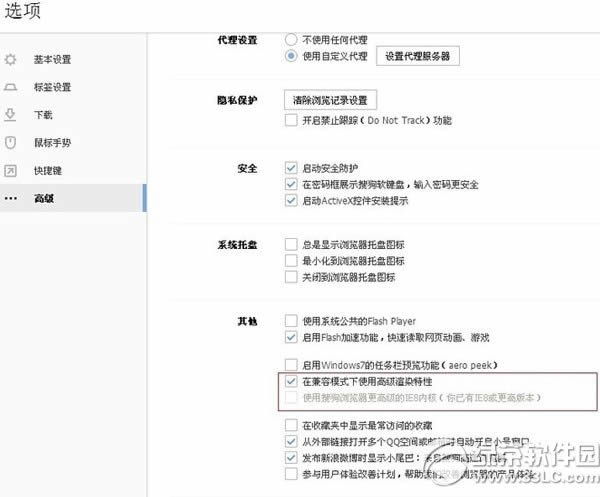600x497 pixels.
Task: Toggle the 从外部链接打开多个QQ空间 checkbox
Action: pos(291,442)
